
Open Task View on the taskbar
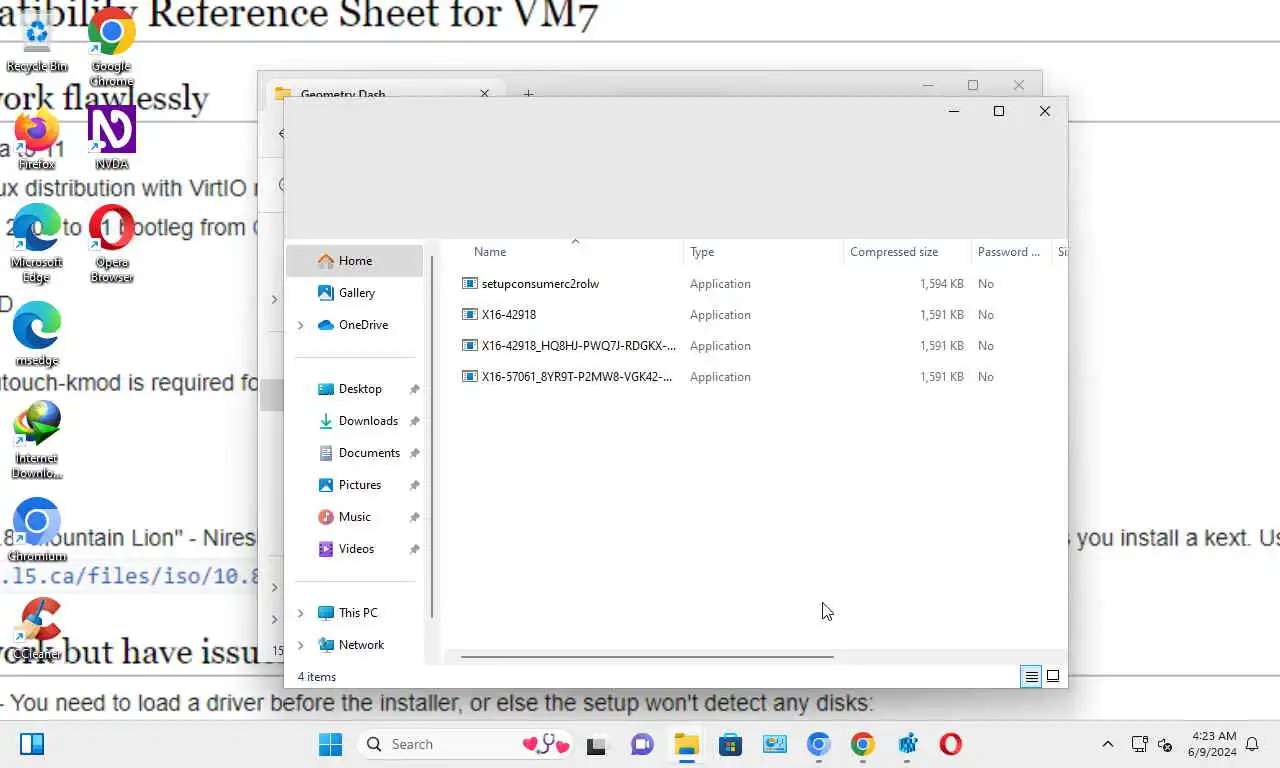pos(597,744)
